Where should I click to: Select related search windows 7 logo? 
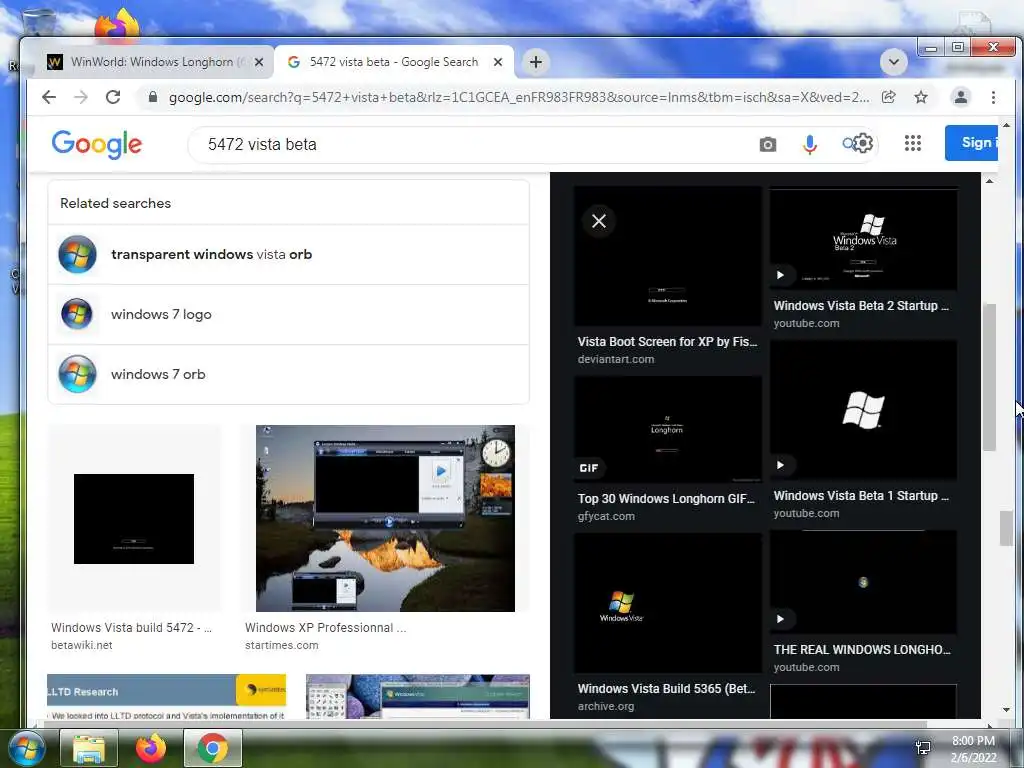288,315
